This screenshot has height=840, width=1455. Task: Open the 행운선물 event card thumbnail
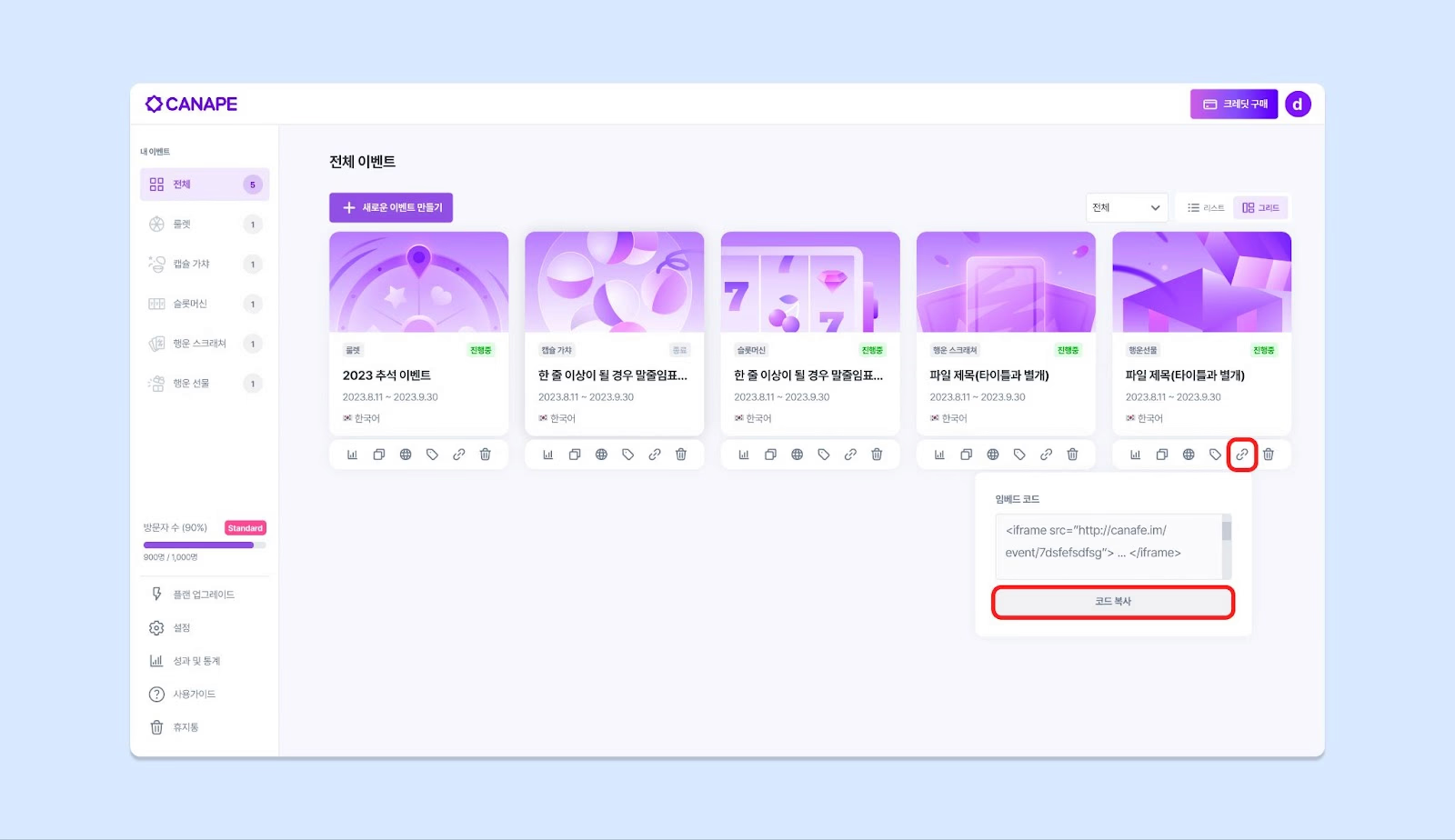coord(1201,282)
